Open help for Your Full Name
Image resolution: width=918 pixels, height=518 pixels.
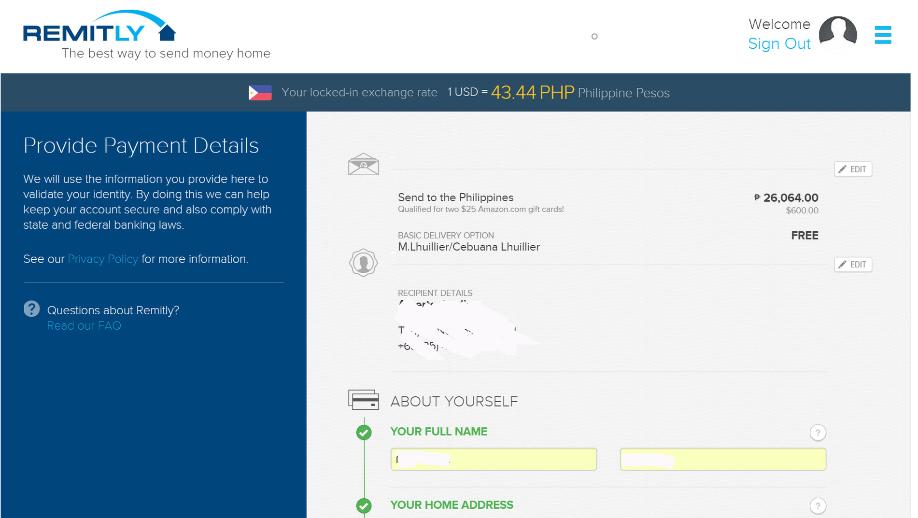coord(817,433)
